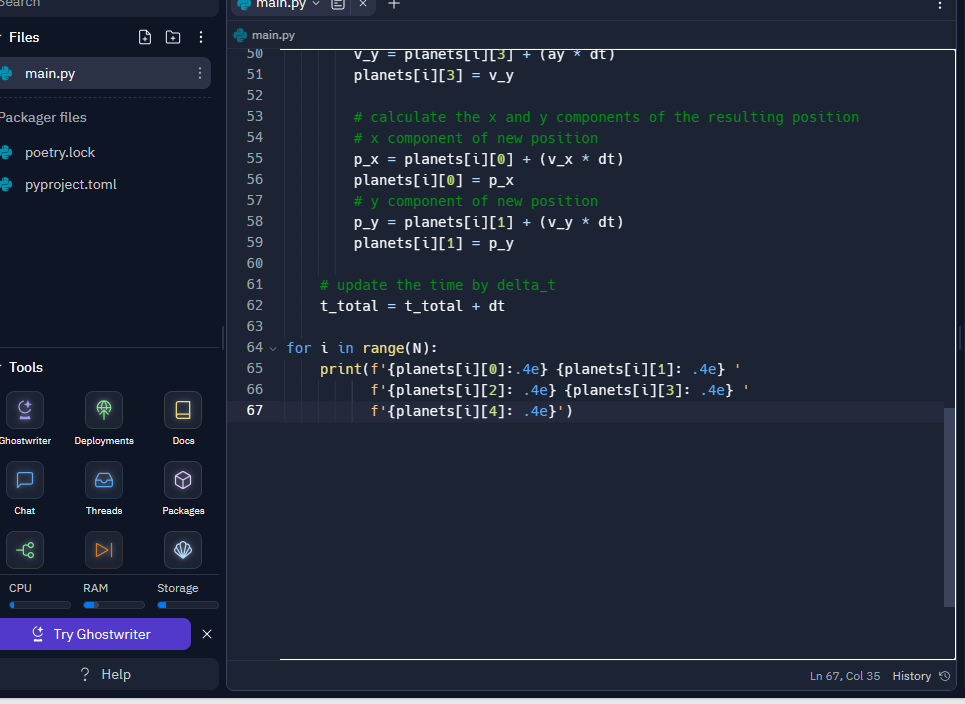965x704 pixels.
Task: Create a new folder in the Files panel
Action: [172, 36]
